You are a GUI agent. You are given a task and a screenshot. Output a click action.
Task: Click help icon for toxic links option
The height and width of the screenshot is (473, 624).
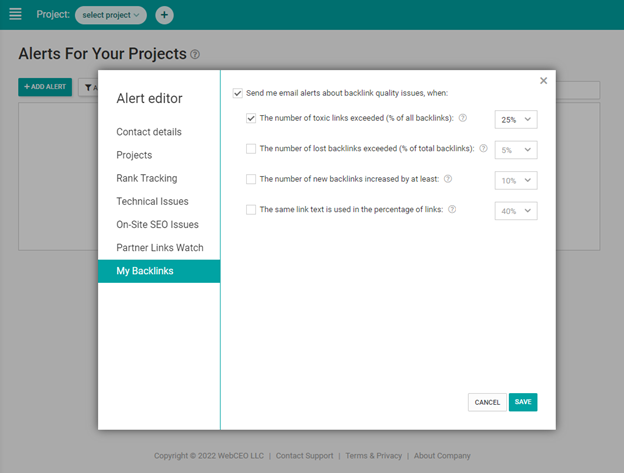[x=463, y=119]
